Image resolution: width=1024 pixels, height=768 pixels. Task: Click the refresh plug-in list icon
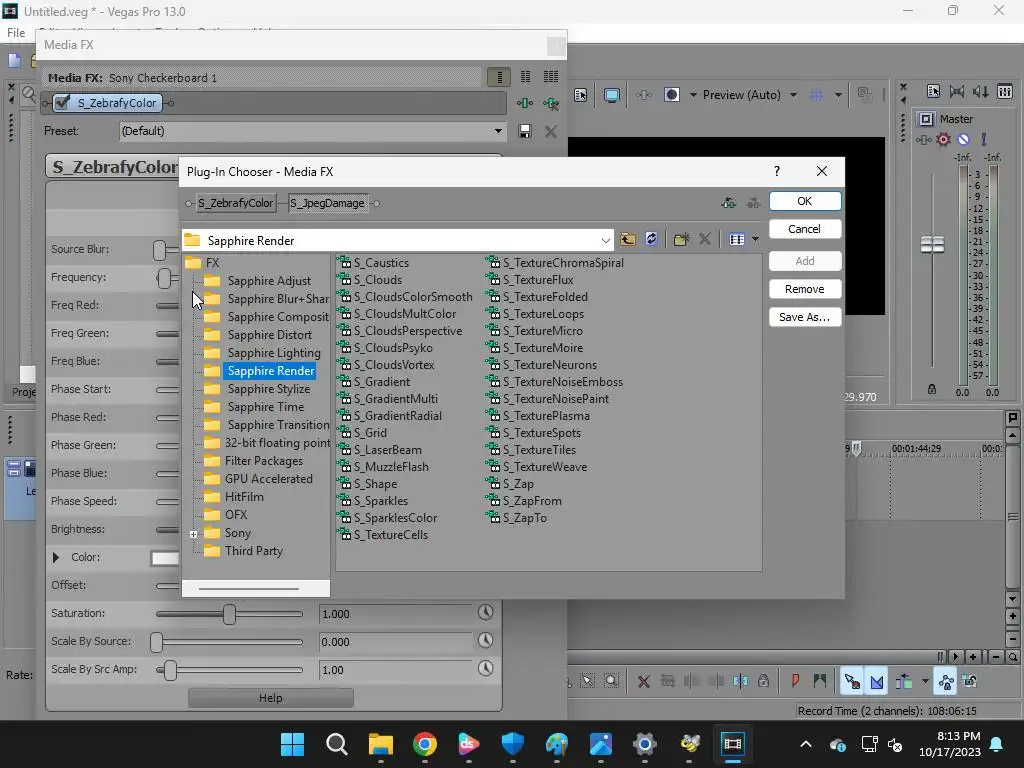(651, 239)
